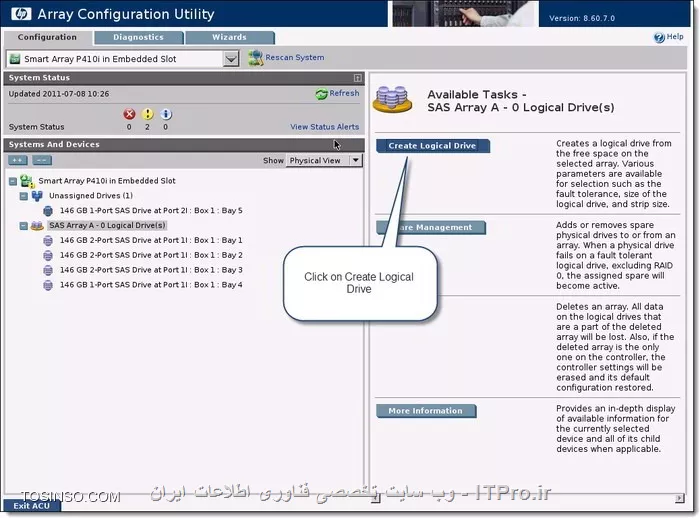The height and width of the screenshot is (518, 700).
Task: Click the green Refresh icon
Action: pos(321,94)
